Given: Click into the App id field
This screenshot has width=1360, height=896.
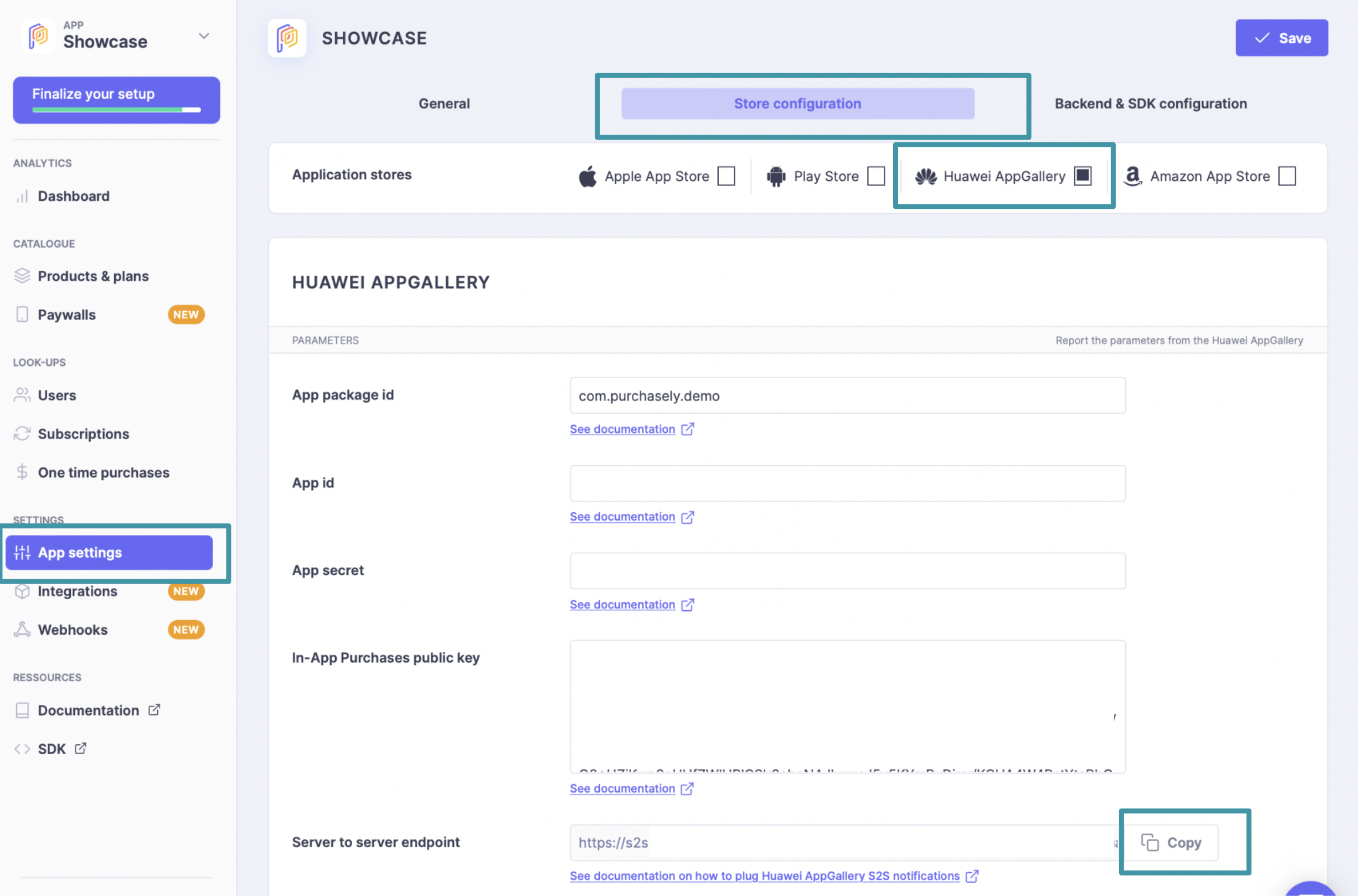Looking at the screenshot, I should tap(849, 484).
